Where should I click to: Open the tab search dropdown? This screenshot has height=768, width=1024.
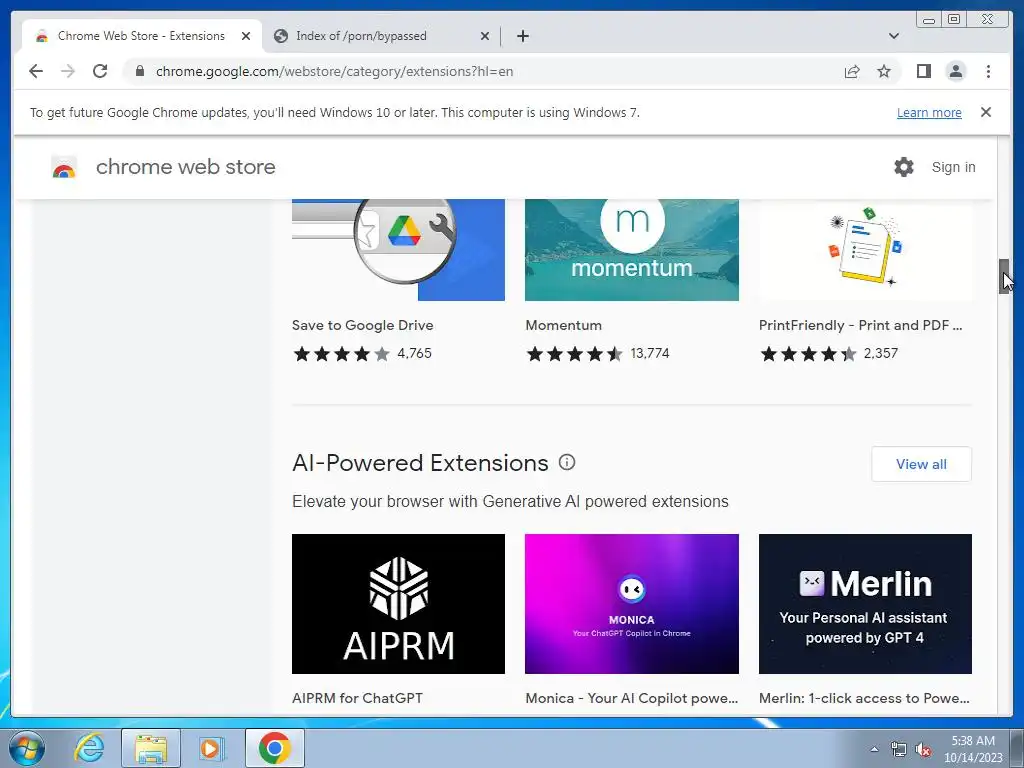point(894,36)
